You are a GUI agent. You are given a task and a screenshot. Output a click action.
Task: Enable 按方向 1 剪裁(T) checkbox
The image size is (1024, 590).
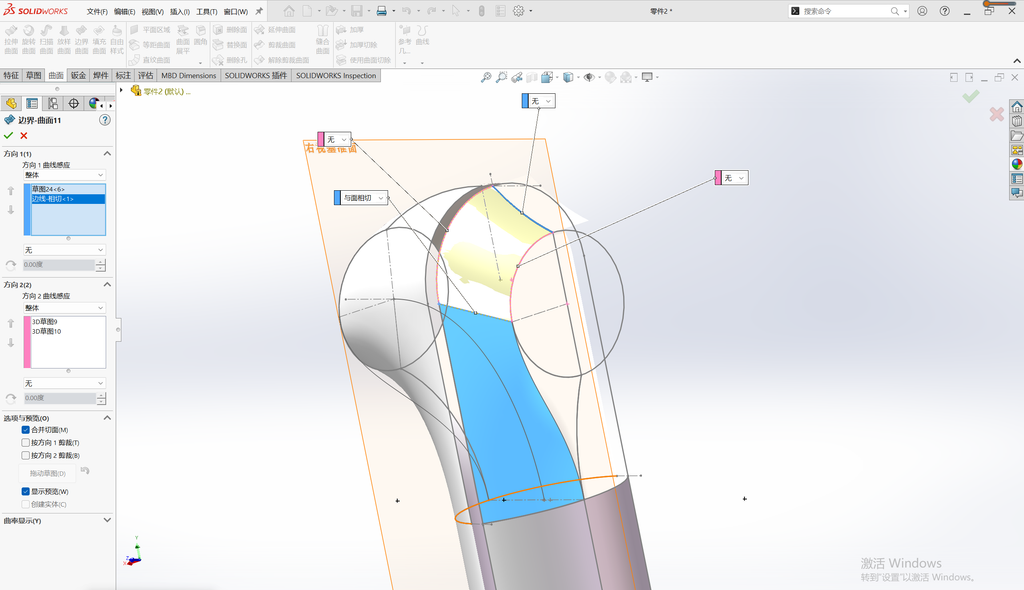pyautogui.click(x=25, y=442)
